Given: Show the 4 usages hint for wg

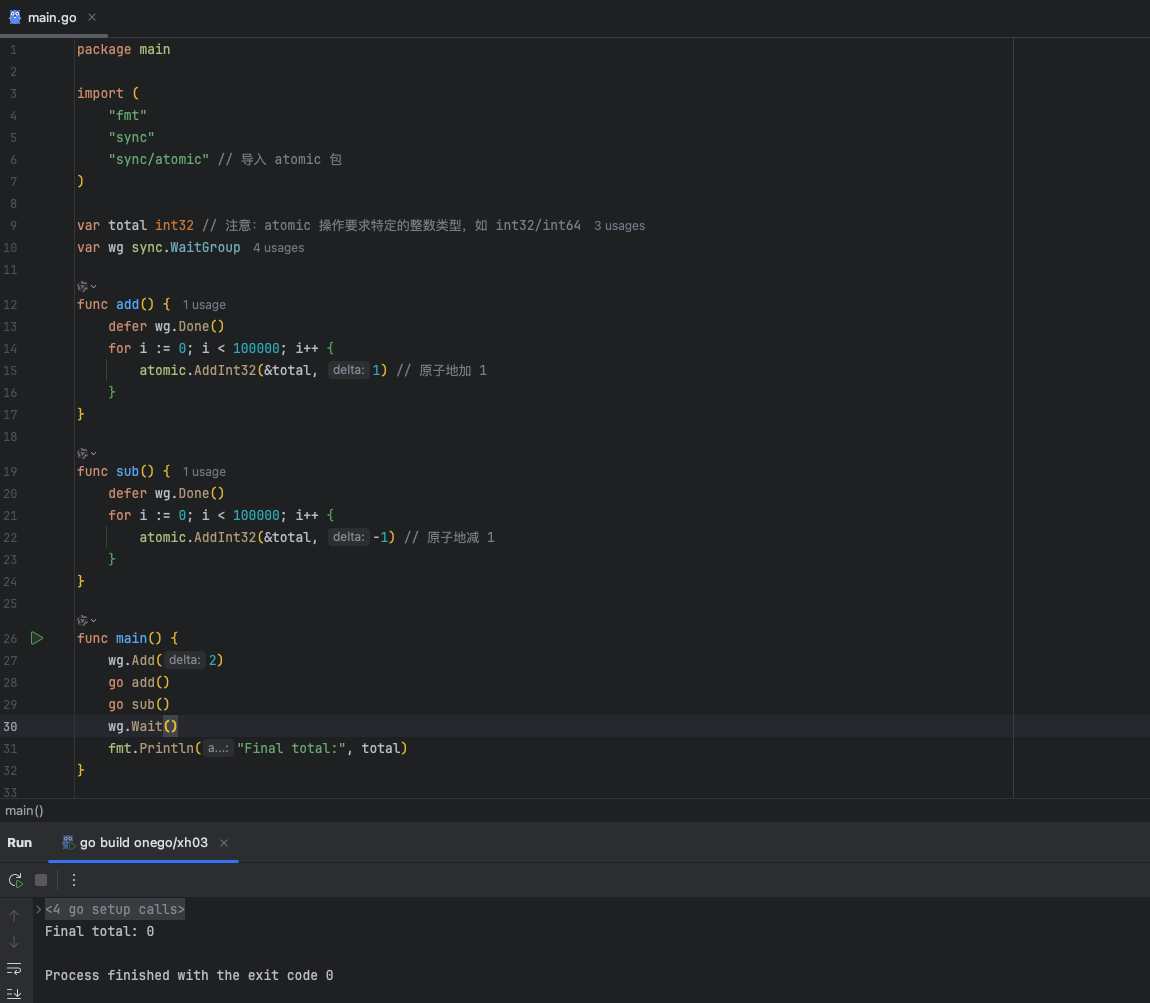Looking at the screenshot, I should tap(278, 248).
